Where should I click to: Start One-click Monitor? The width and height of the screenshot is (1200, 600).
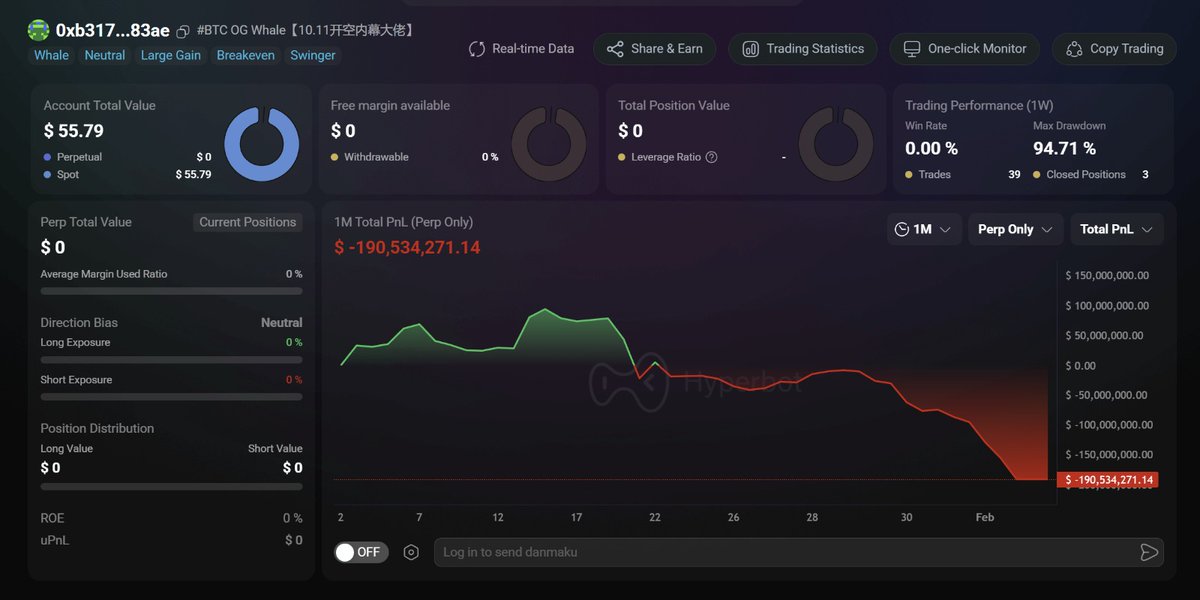[x=965, y=49]
